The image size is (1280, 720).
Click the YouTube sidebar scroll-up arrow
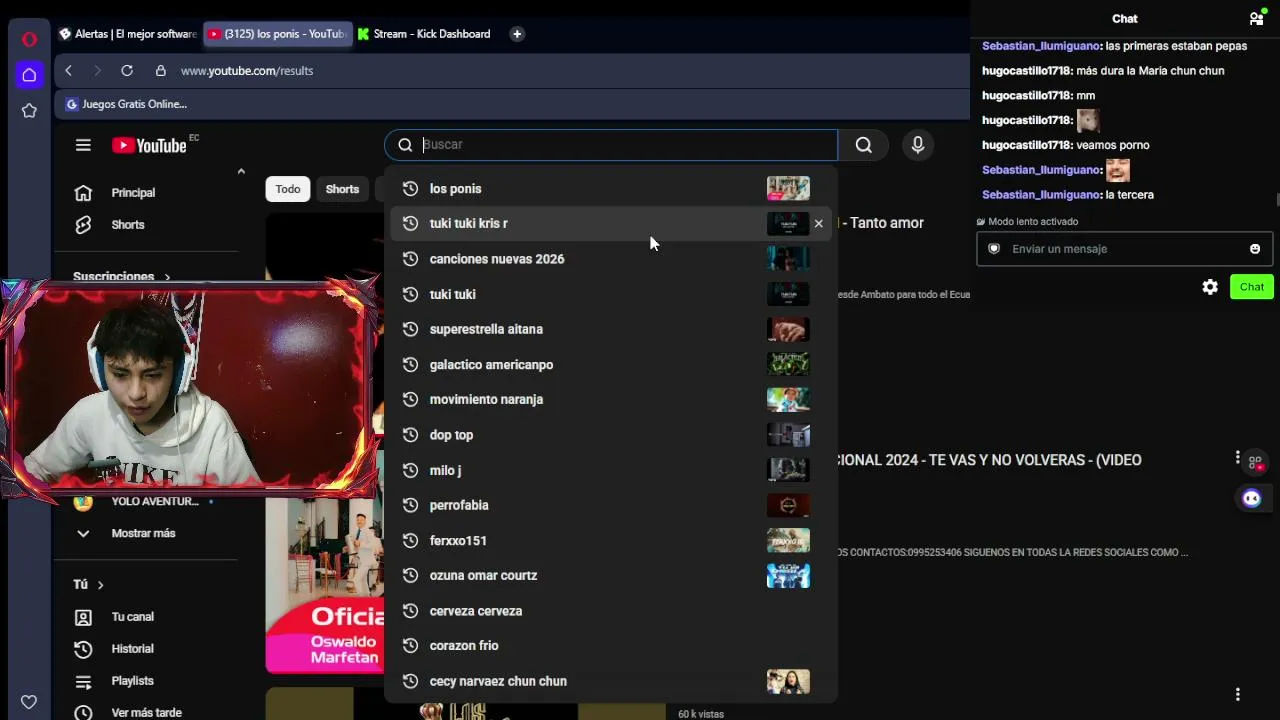click(x=241, y=172)
